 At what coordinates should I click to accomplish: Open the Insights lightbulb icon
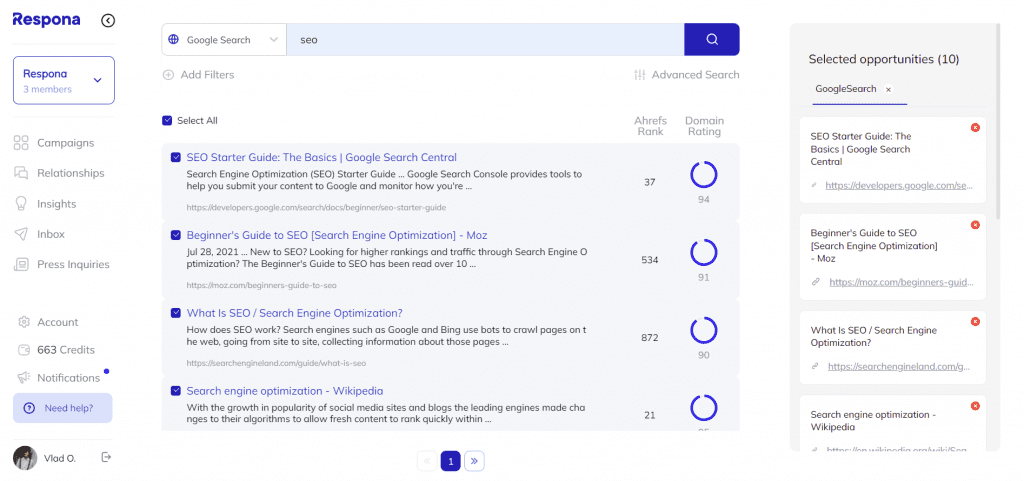click(x=21, y=204)
